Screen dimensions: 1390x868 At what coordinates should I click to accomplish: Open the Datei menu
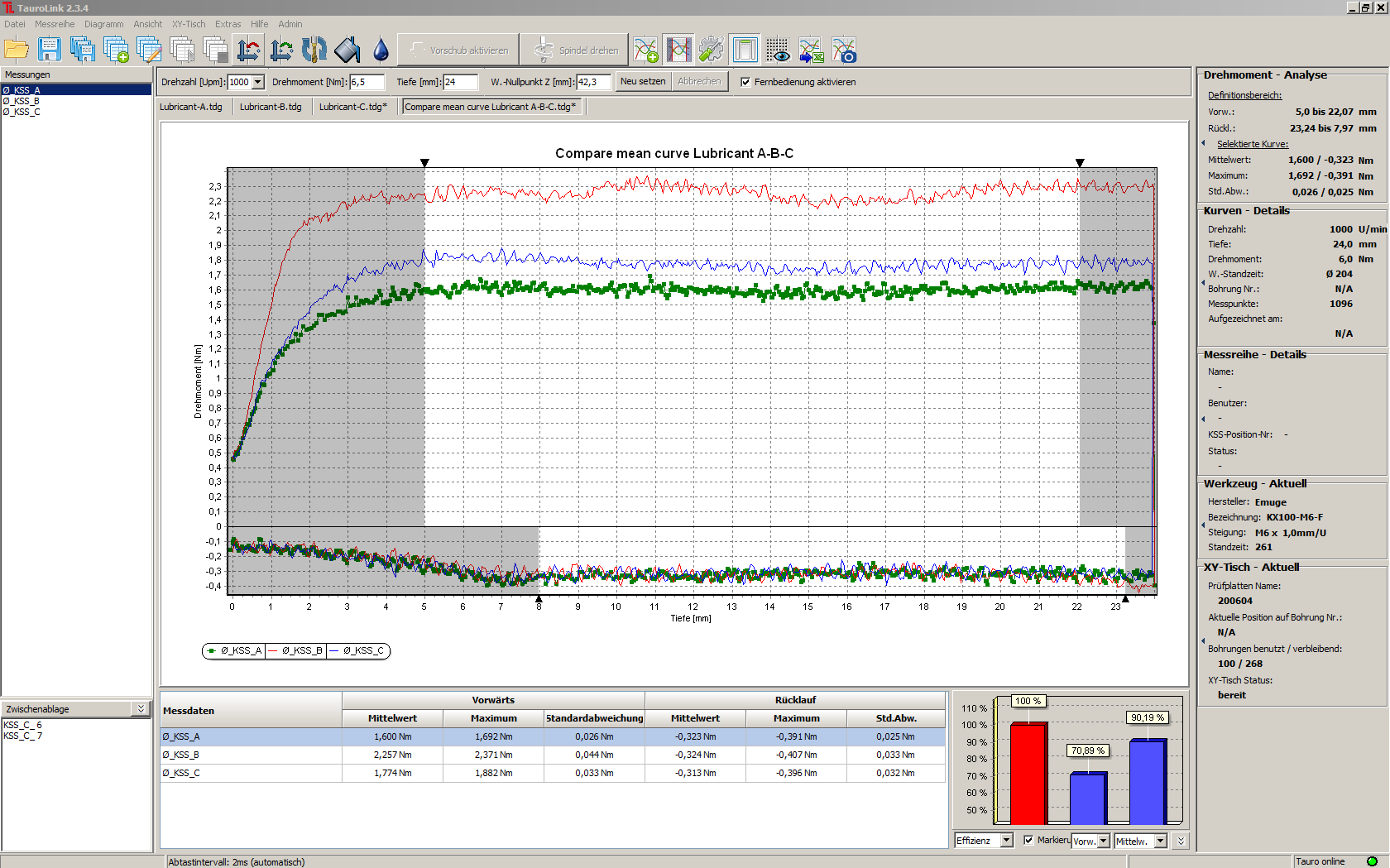15,24
